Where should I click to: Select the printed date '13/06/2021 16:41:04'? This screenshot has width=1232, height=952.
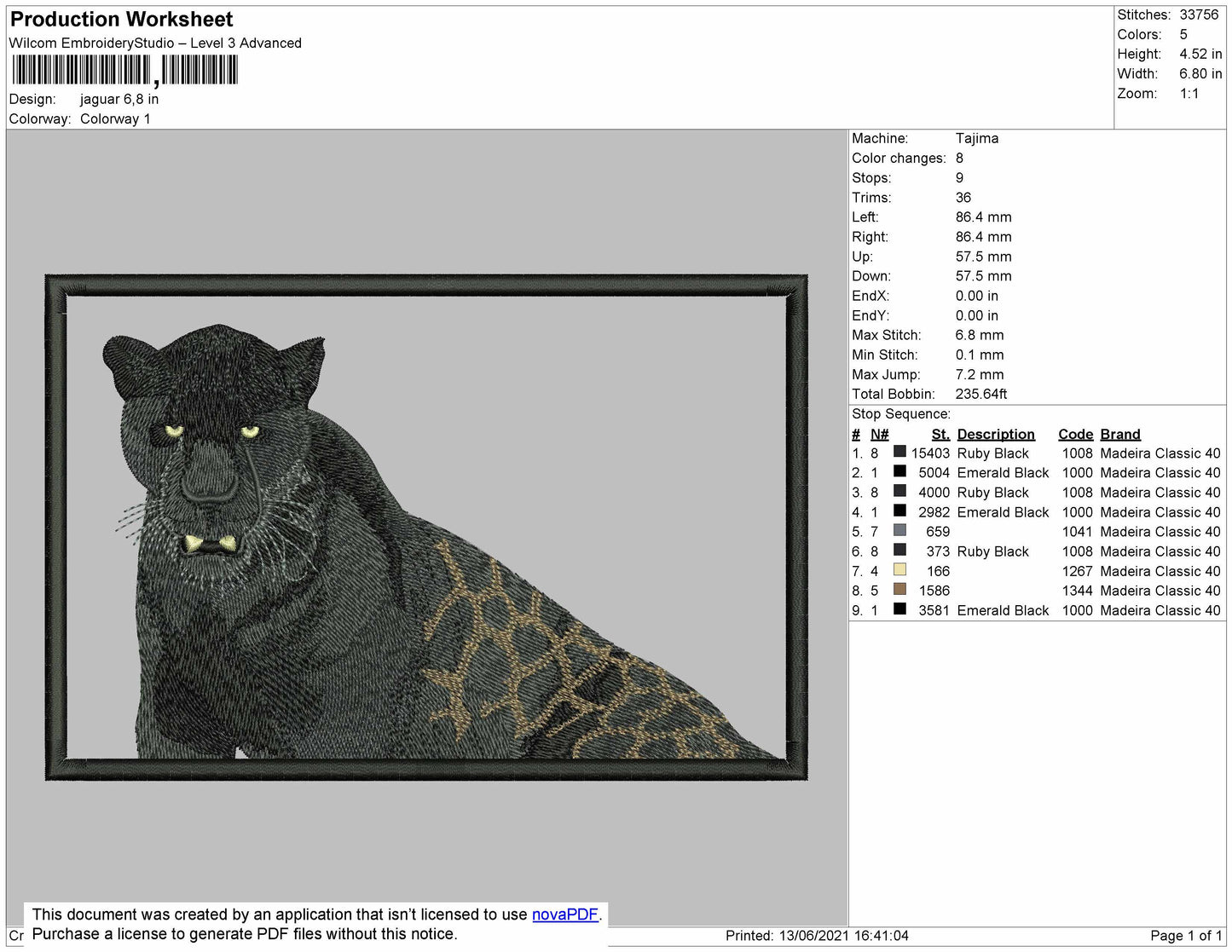(843, 935)
